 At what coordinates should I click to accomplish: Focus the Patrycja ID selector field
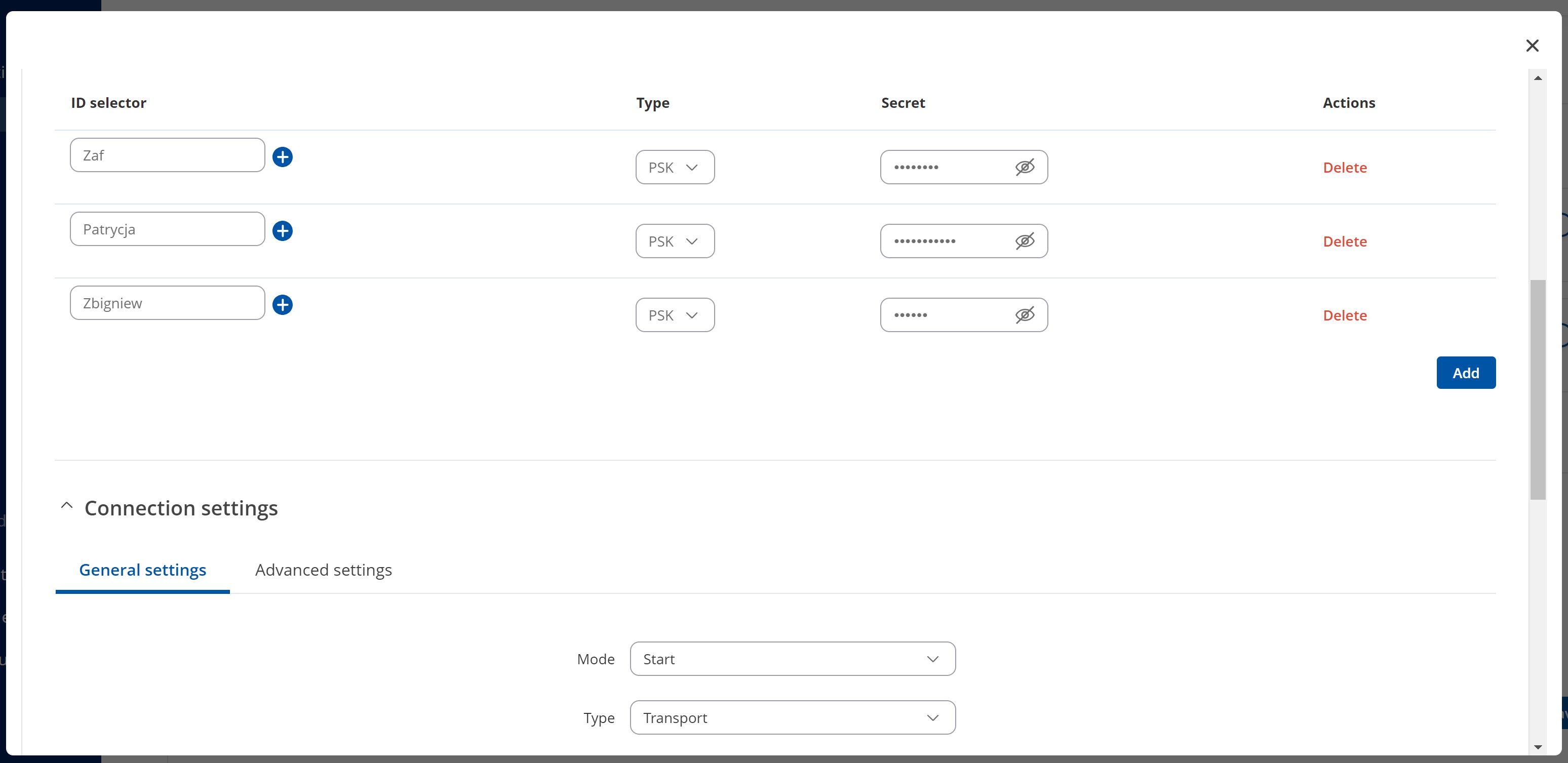point(168,229)
